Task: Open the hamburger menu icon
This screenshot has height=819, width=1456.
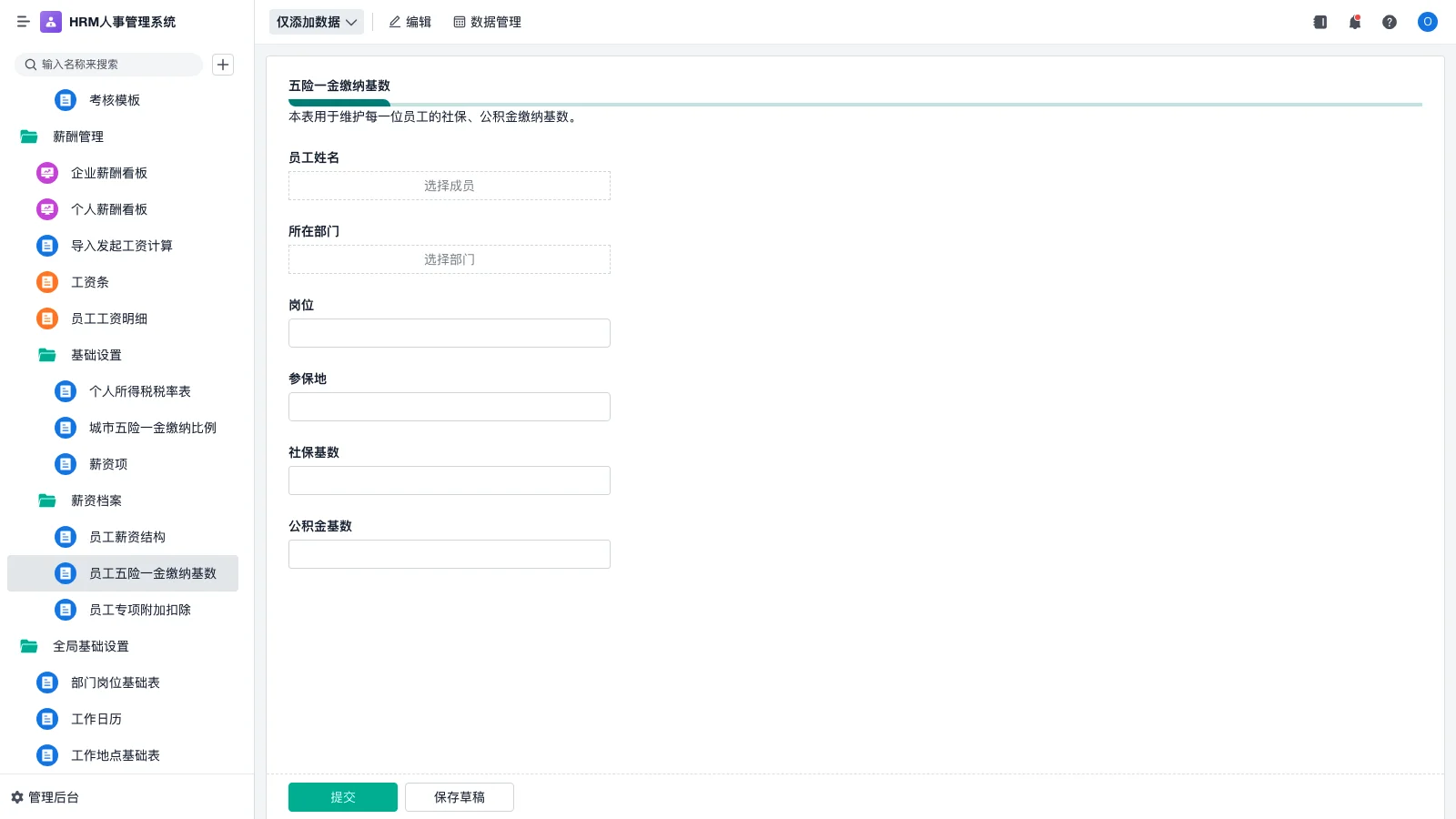Action: pyautogui.click(x=24, y=22)
